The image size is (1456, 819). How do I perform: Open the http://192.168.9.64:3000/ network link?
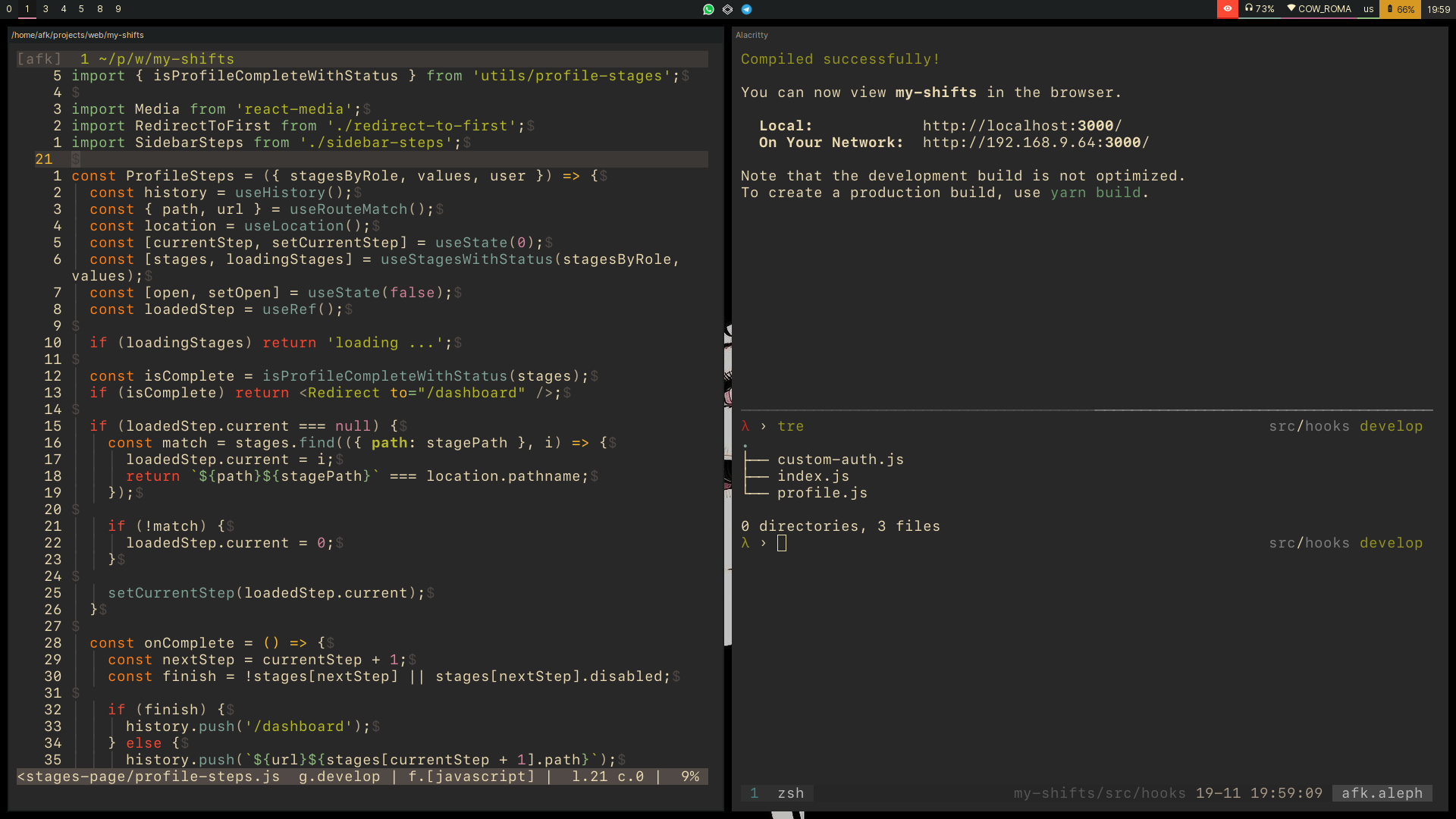[x=1036, y=143]
